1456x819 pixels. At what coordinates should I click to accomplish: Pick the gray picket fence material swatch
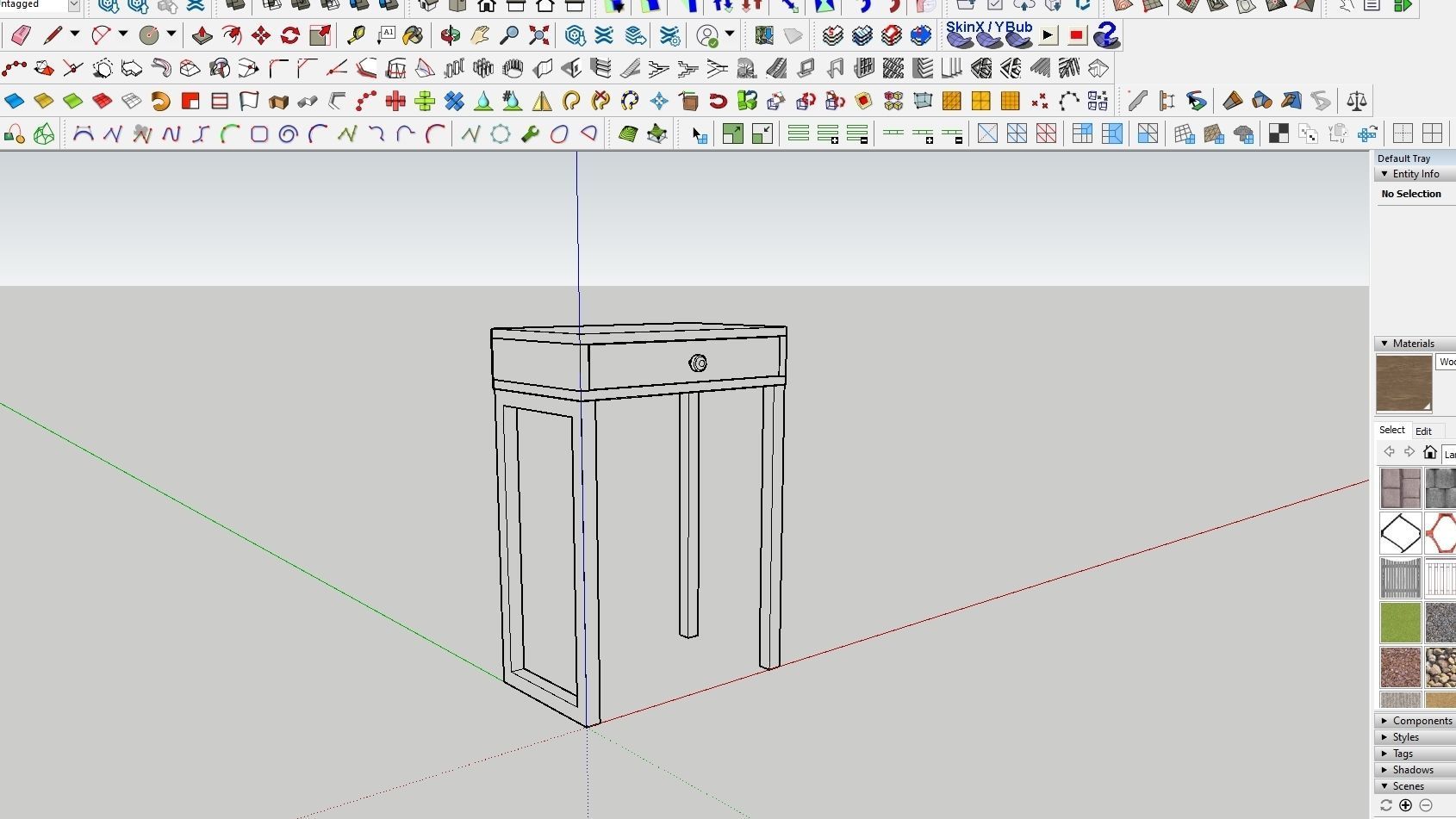pyautogui.click(x=1401, y=578)
